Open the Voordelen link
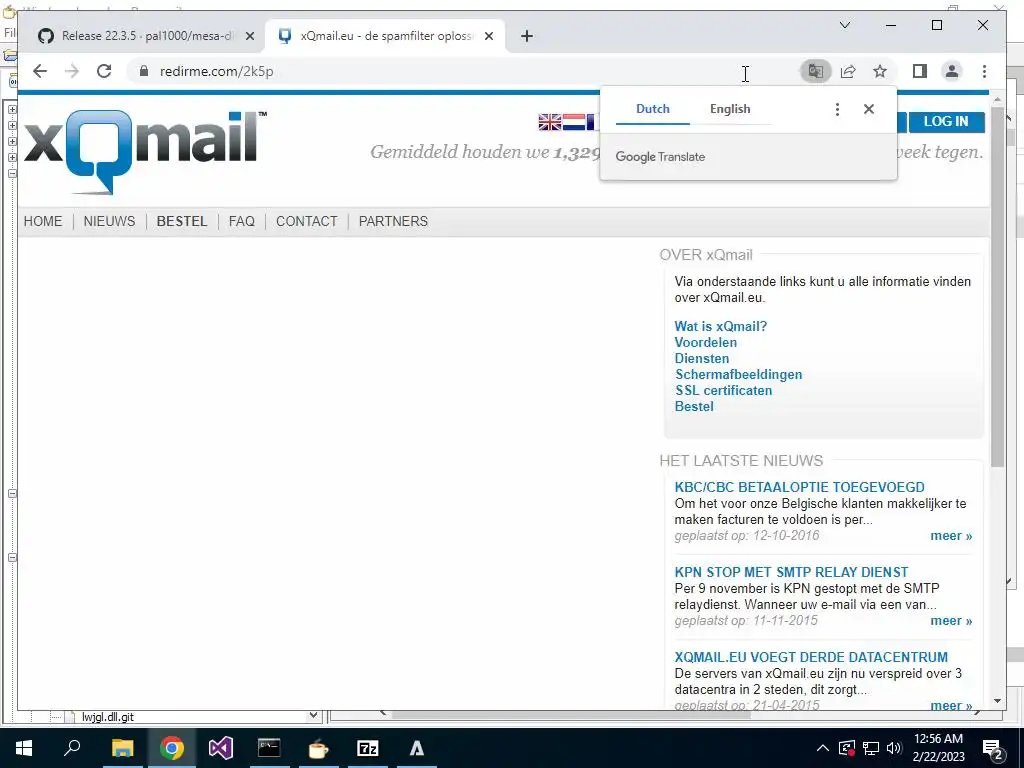1024x768 pixels. (705, 342)
